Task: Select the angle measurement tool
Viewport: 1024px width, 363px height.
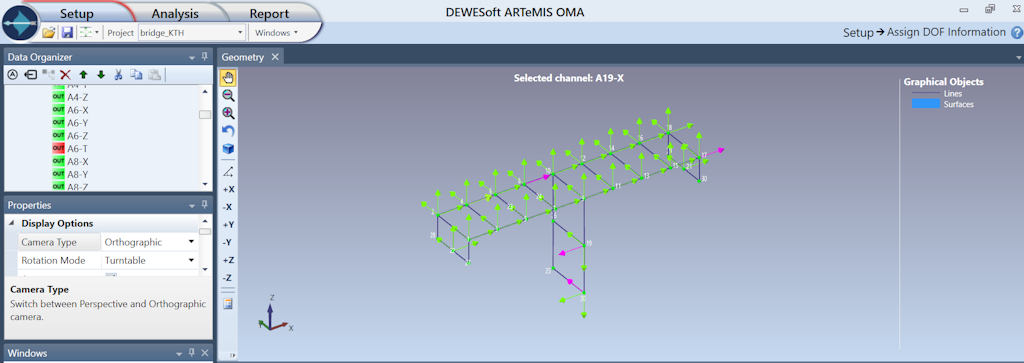Action: click(229, 172)
